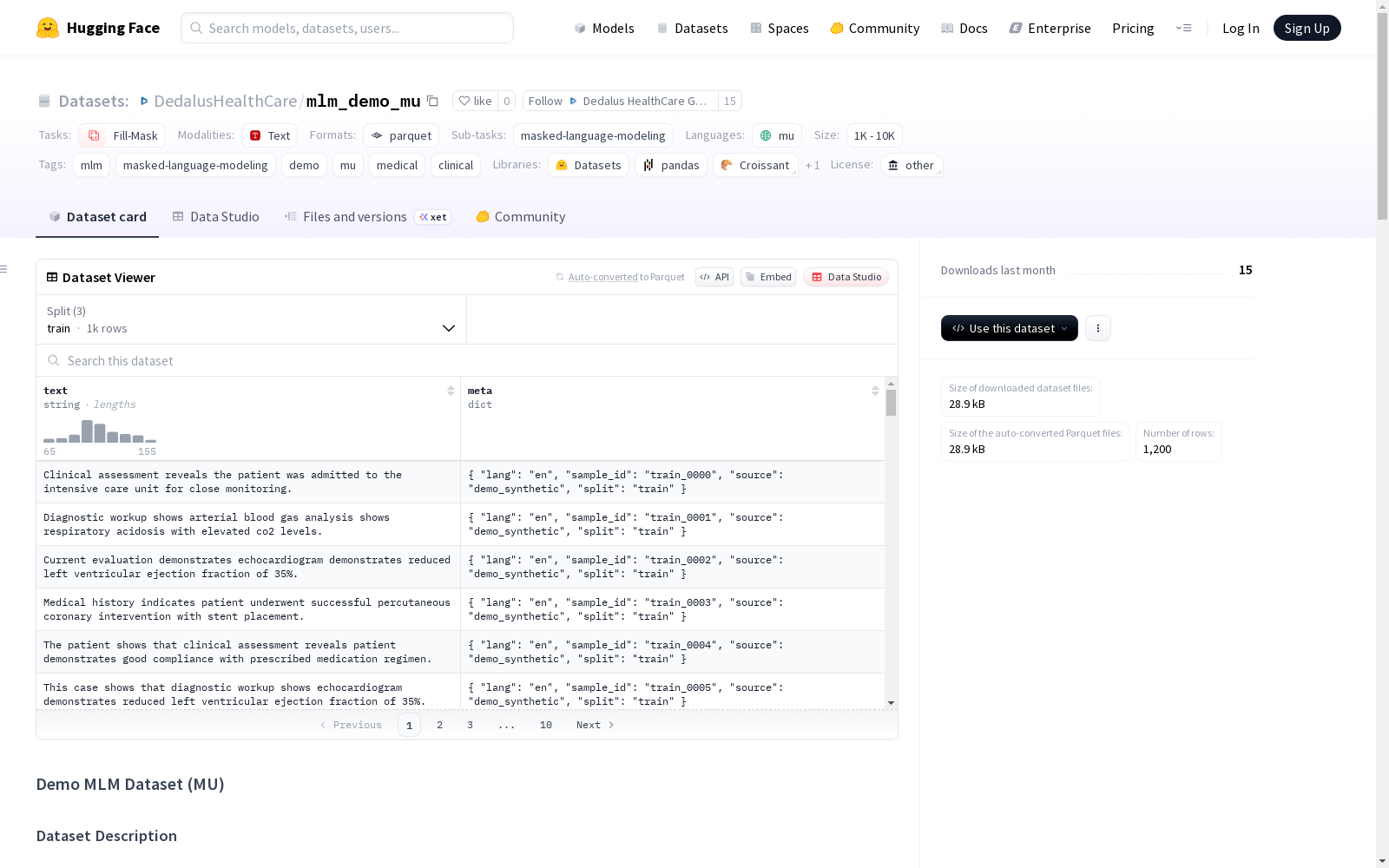Screen dimensions: 1389x868
Task: Select the parquet format tag
Action: [x=401, y=135]
